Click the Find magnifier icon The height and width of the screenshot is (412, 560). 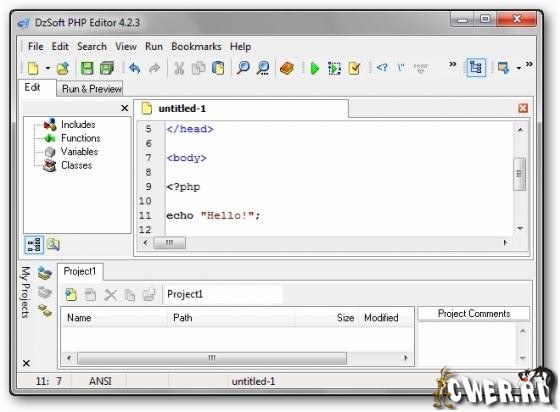pyautogui.click(x=243, y=68)
